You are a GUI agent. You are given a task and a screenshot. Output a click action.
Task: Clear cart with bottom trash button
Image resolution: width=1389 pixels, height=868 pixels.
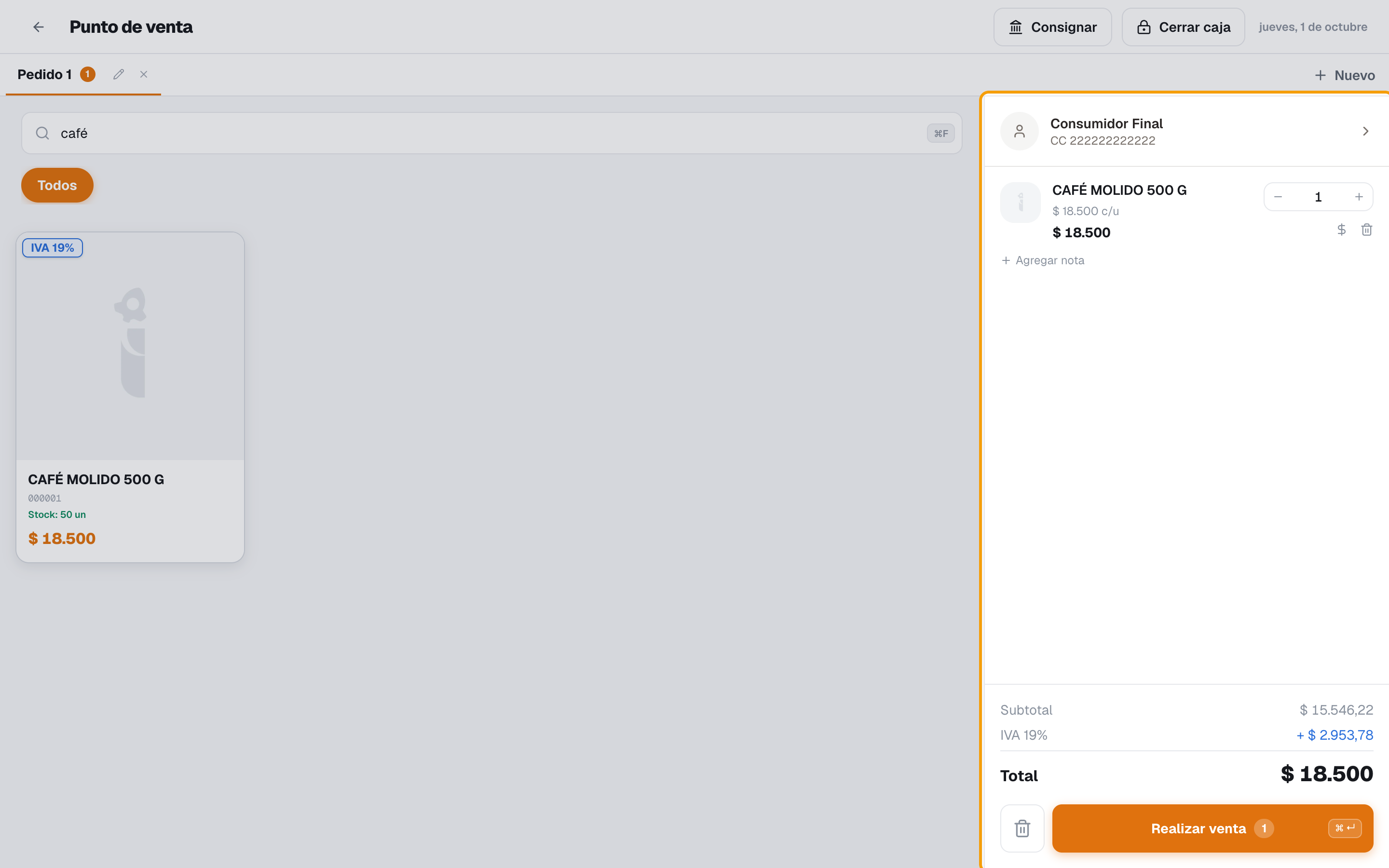click(x=1022, y=828)
